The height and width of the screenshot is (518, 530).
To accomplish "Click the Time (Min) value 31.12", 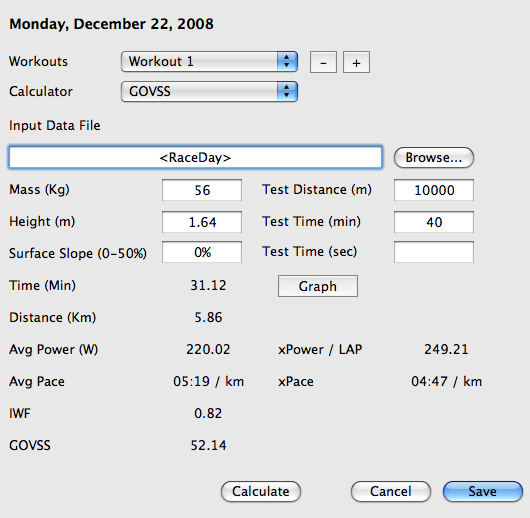I will click(208, 285).
